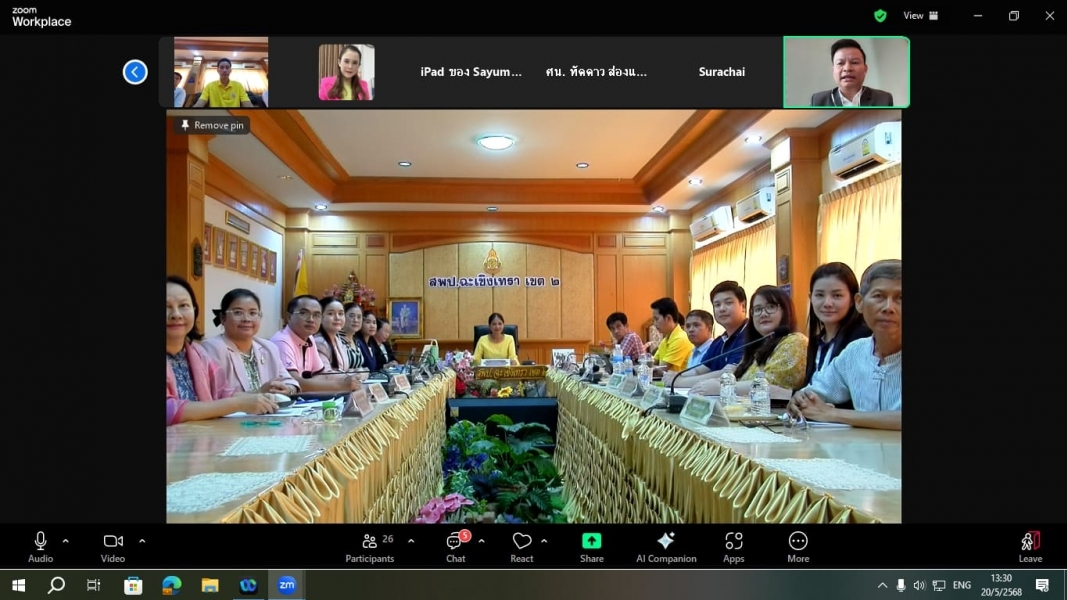Toggle camera with Video button
The height and width of the screenshot is (600, 1067).
[113, 547]
